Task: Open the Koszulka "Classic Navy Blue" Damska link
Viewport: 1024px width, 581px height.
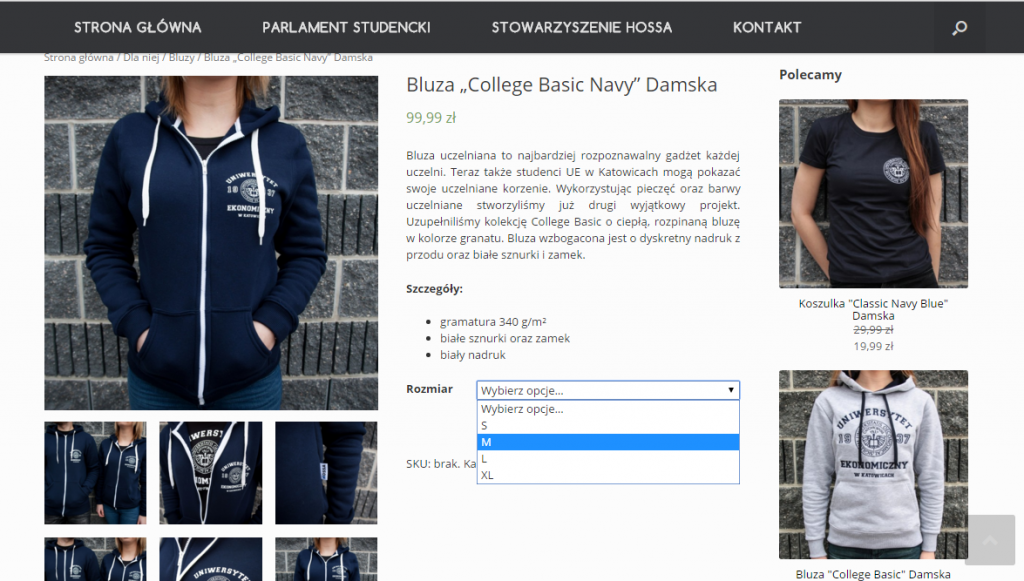Action: click(873, 309)
